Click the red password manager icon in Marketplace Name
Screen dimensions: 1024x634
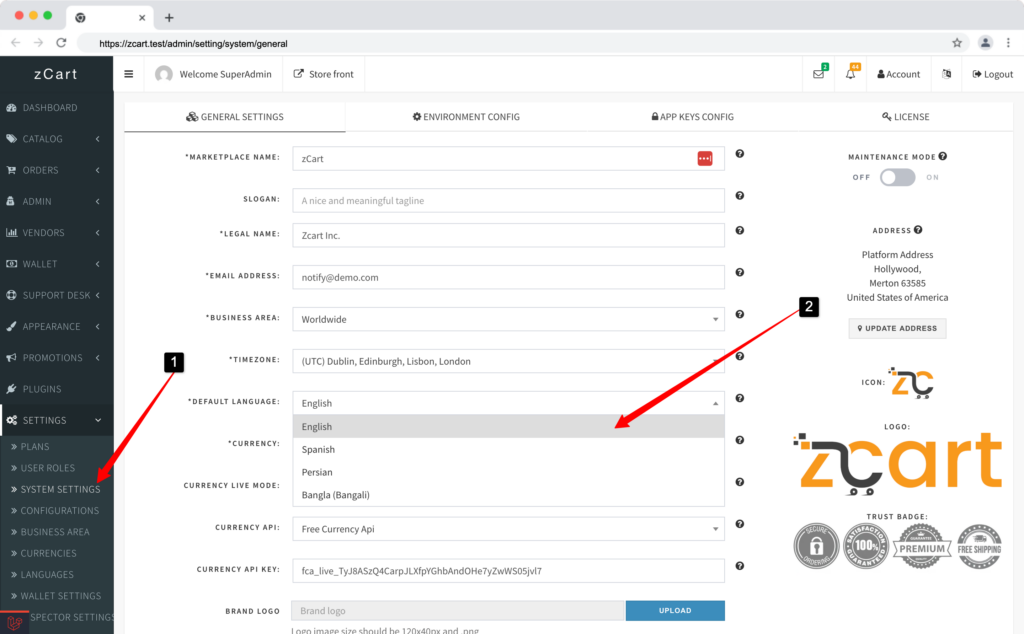(705, 159)
